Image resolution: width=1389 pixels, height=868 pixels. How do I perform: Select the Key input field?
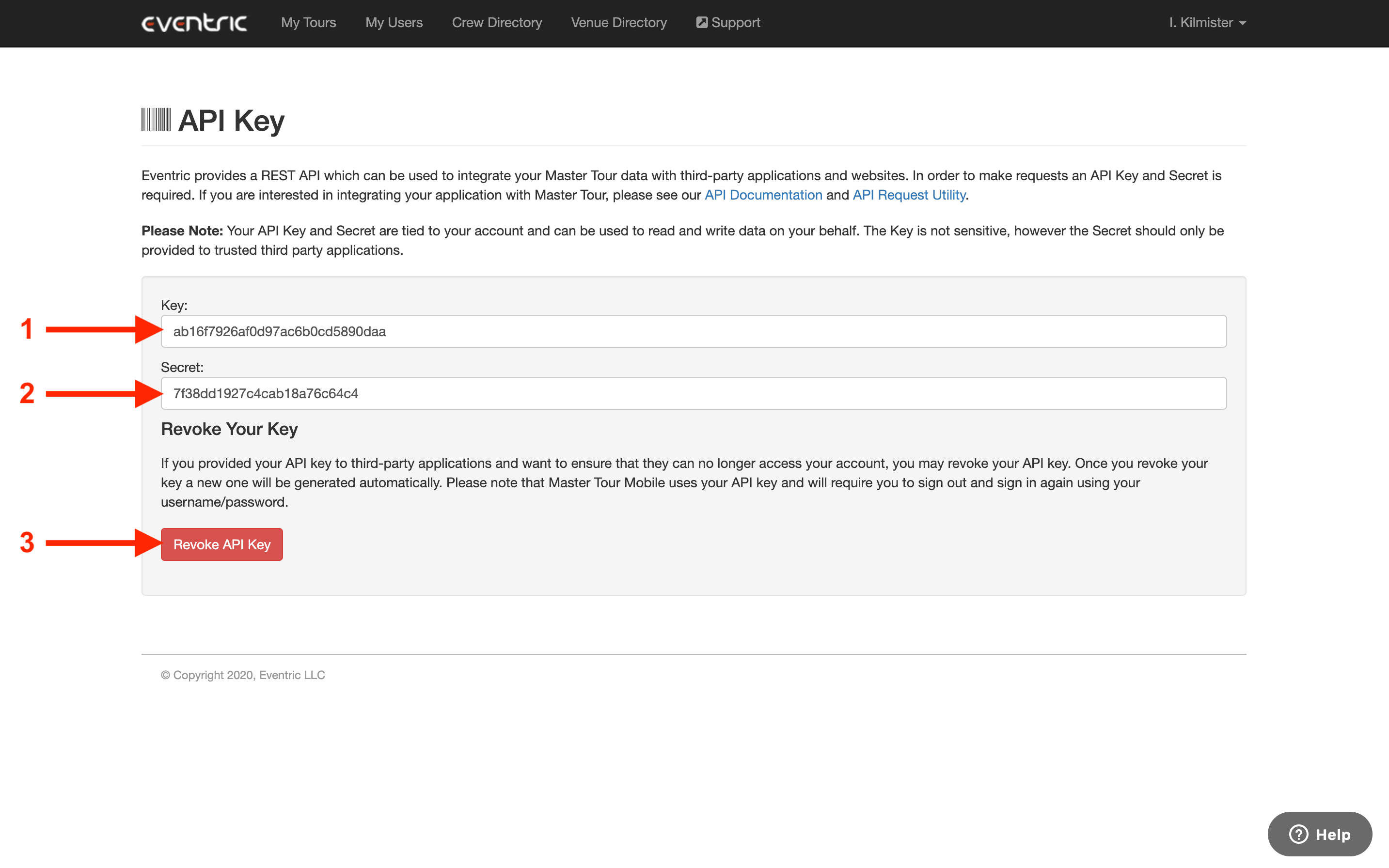pos(694,331)
